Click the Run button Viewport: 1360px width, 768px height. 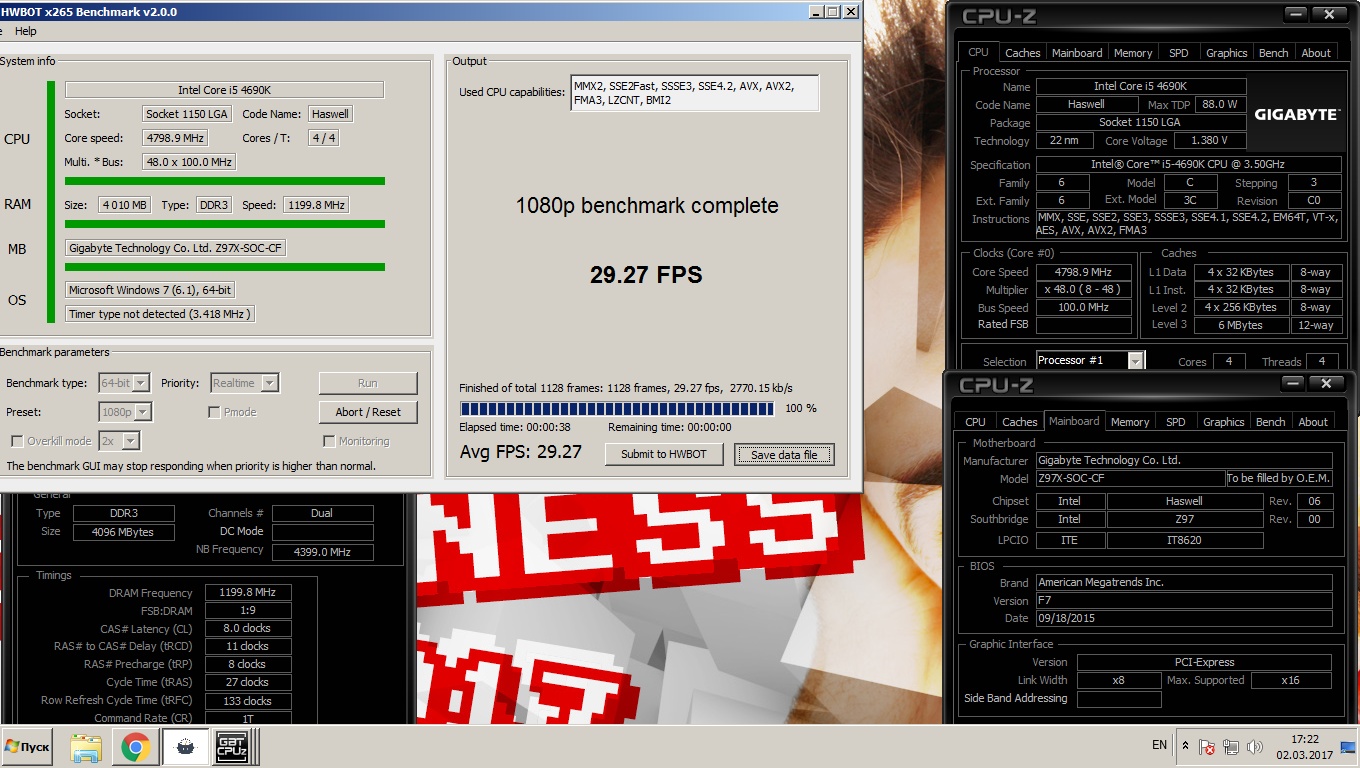tap(368, 383)
